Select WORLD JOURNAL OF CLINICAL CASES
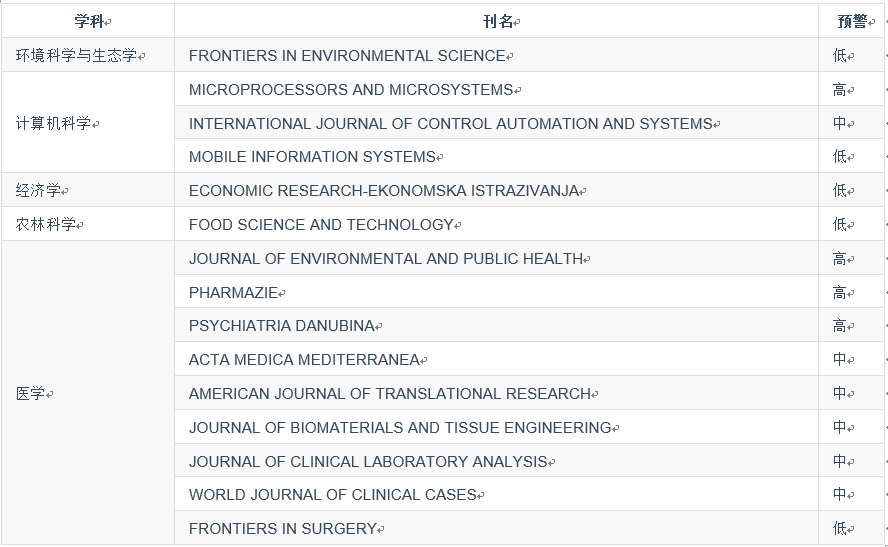Image resolution: width=888 pixels, height=547 pixels. point(332,495)
